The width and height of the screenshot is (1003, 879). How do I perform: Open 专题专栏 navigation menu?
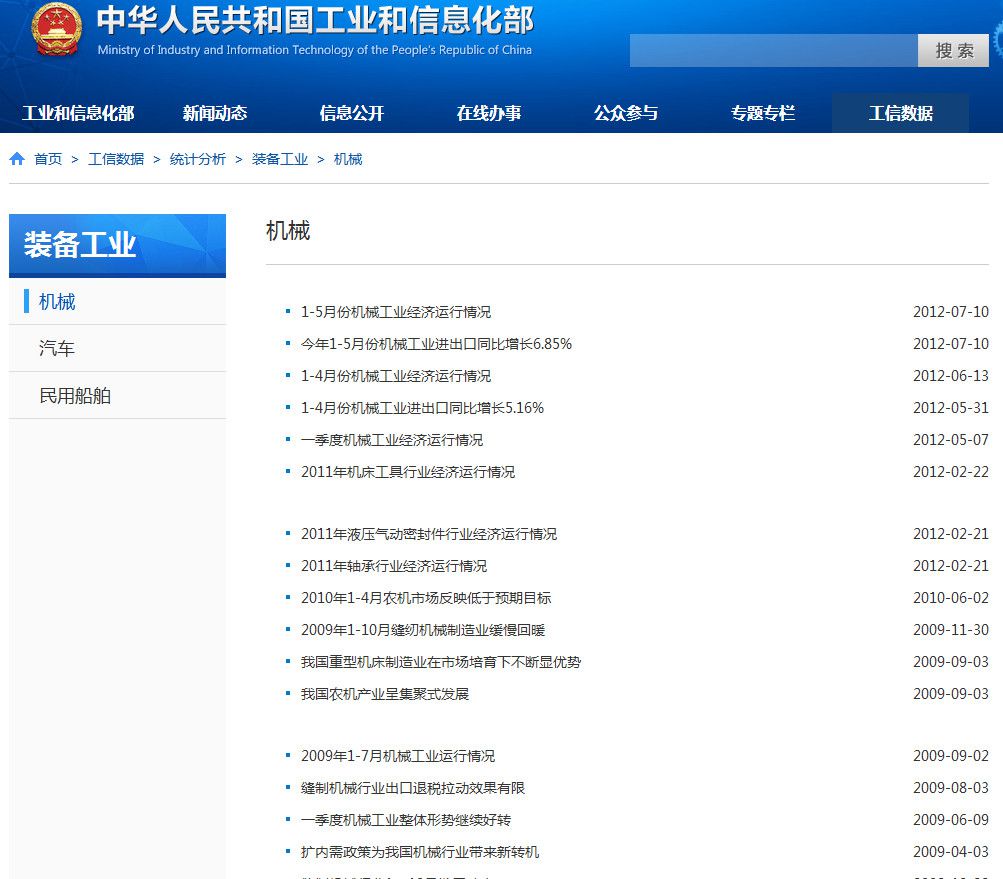coord(762,113)
